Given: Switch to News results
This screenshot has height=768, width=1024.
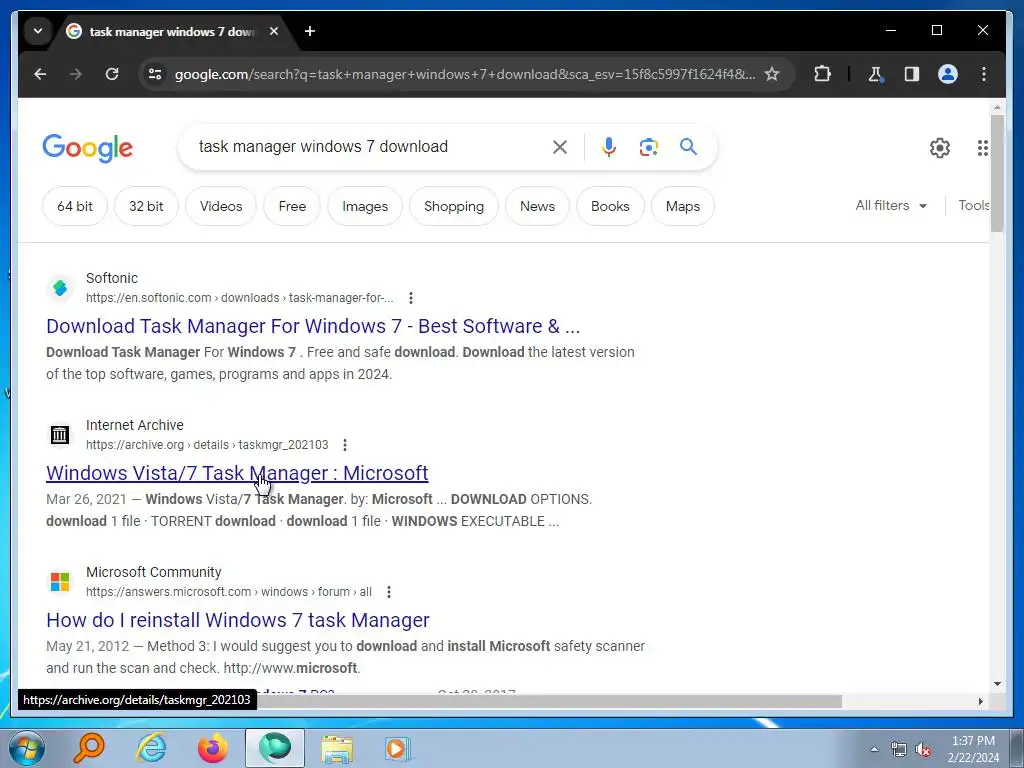Looking at the screenshot, I should [537, 206].
